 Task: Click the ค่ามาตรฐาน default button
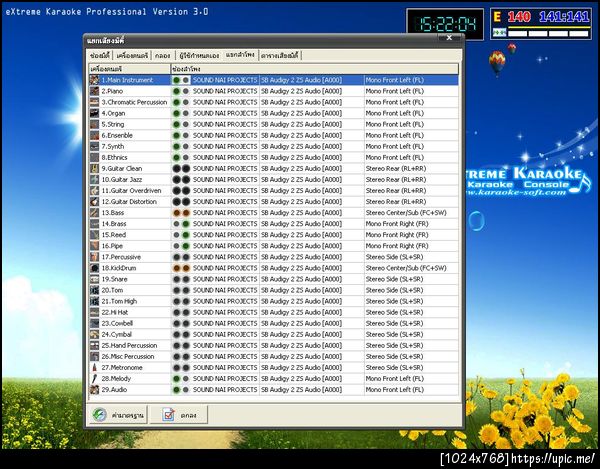click(119, 415)
